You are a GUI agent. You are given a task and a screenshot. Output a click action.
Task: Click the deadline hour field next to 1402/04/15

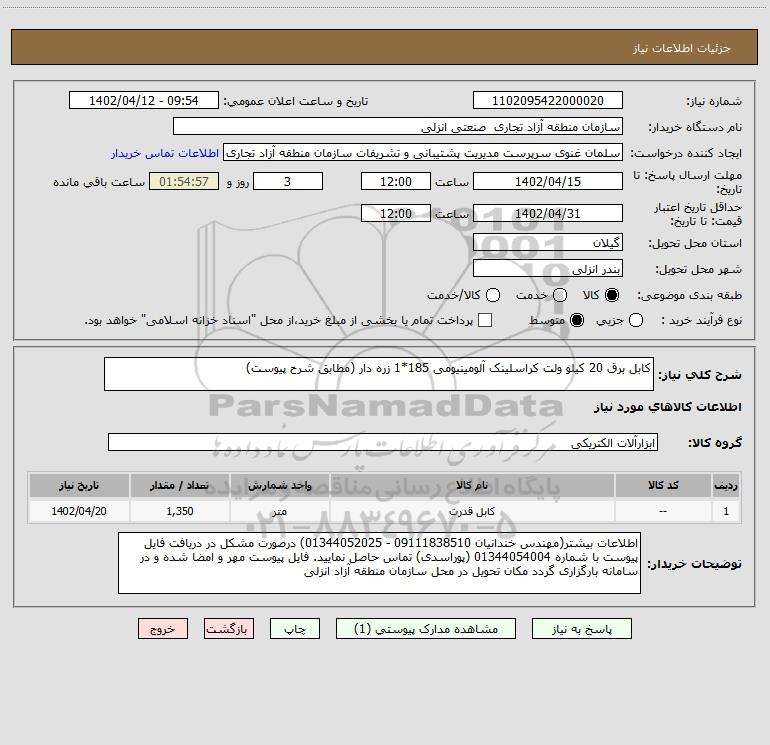[396, 181]
